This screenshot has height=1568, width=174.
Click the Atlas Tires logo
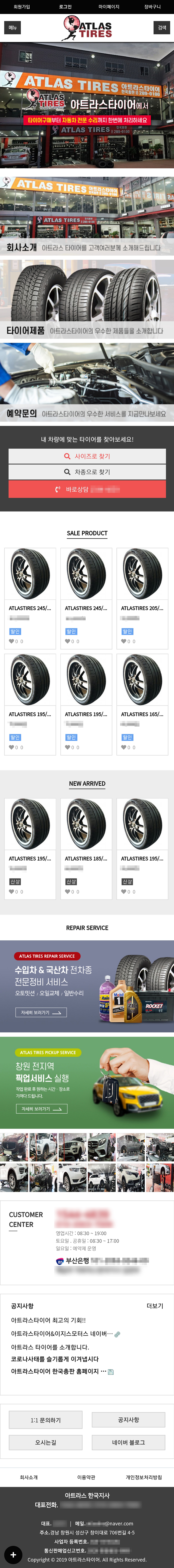[x=87, y=28]
